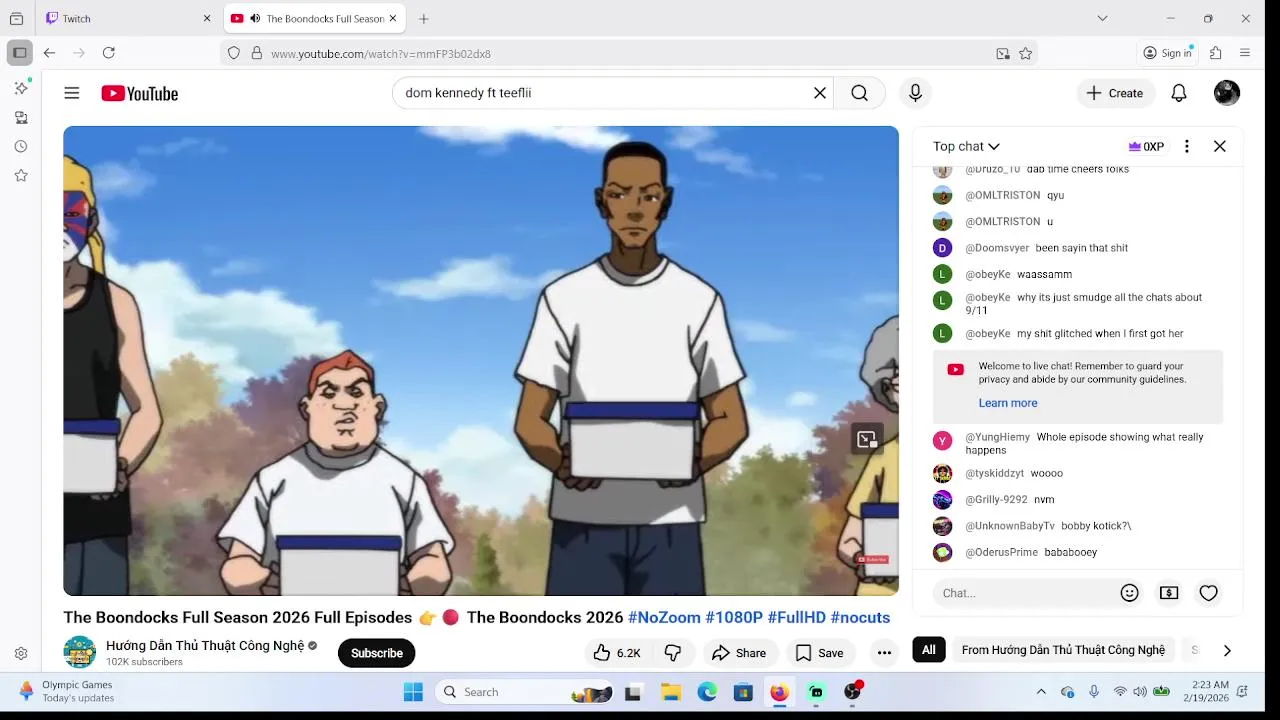Mute the Boondocks tab audio
The image size is (1280, 720).
pyautogui.click(x=255, y=18)
